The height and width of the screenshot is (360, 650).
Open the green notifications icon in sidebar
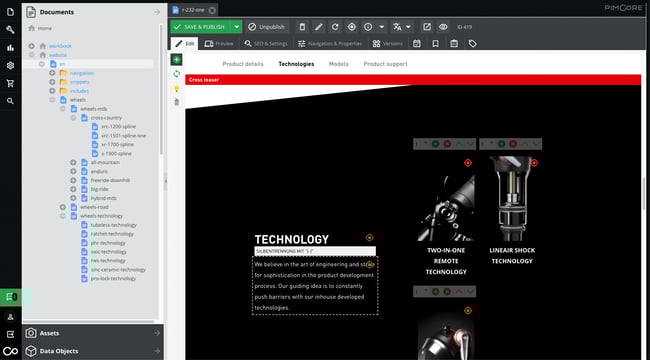(x=11, y=297)
